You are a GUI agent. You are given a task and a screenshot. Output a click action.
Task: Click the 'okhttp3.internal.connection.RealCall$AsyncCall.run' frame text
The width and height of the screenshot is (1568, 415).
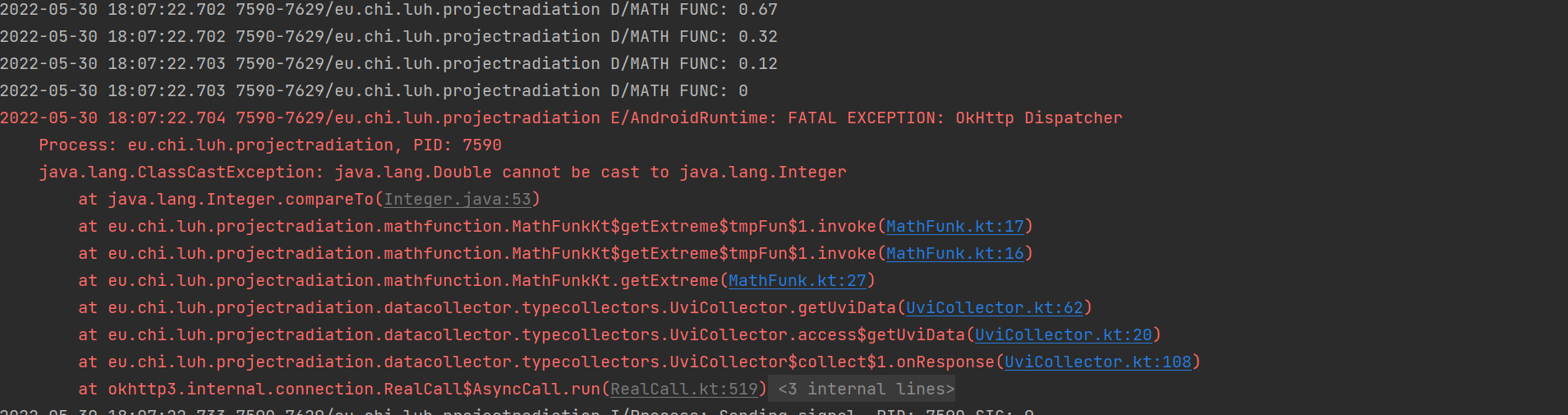pos(354,389)
